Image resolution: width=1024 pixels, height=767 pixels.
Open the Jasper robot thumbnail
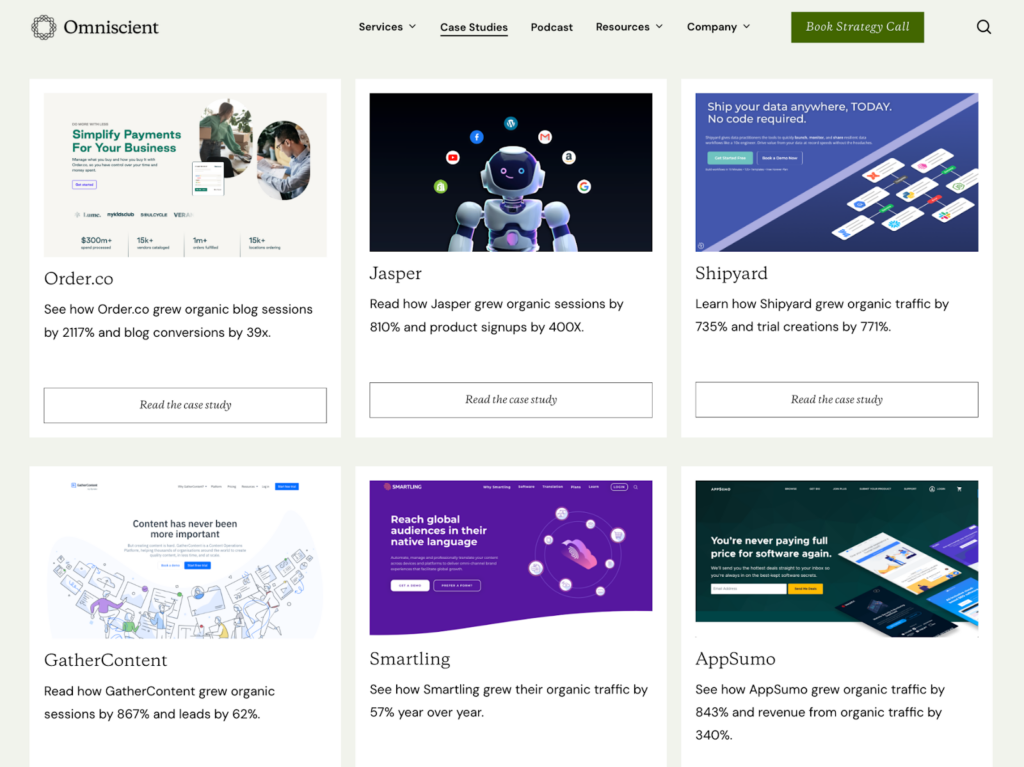[511, 172]
